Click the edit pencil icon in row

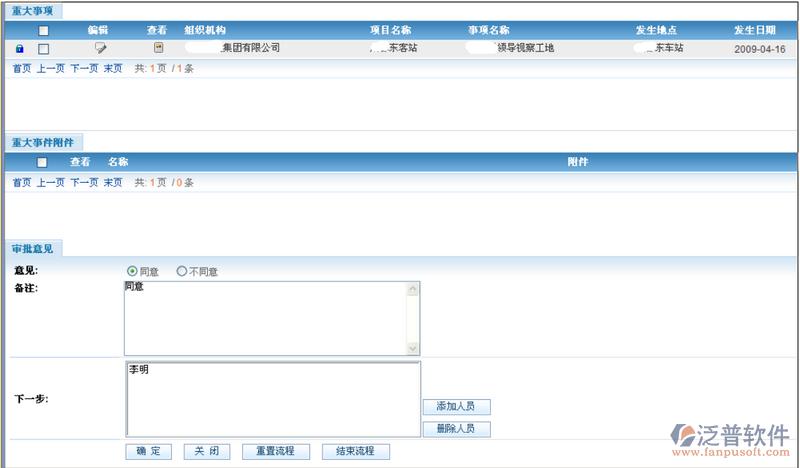(x=100, y=48)
